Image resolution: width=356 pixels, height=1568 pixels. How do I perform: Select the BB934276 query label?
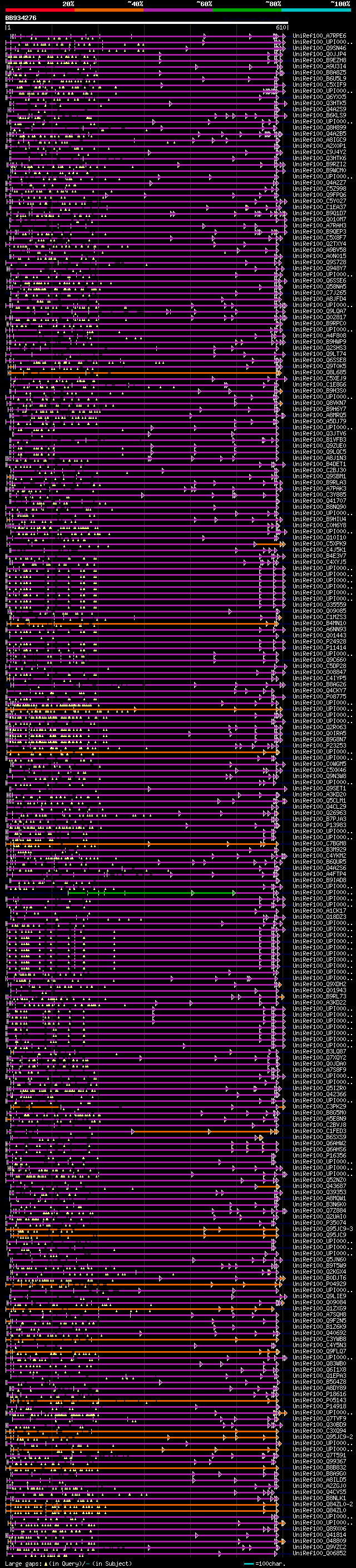[21, 18]
